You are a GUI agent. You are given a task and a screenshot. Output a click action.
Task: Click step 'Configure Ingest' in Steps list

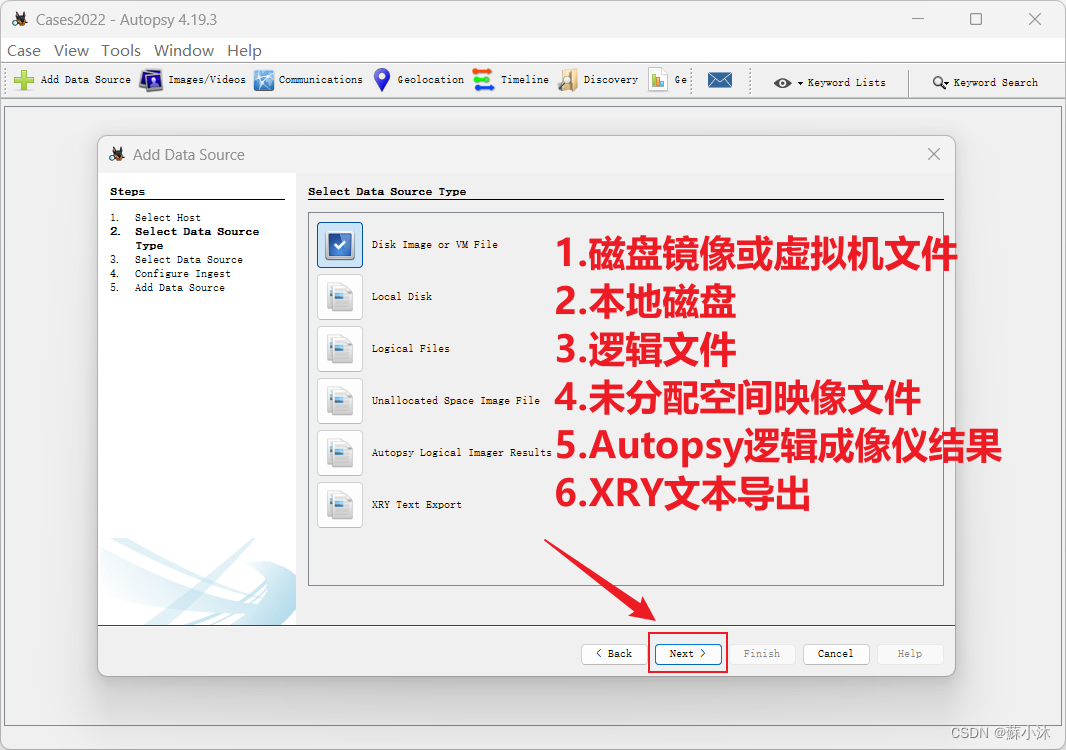click(x=182, y=273)
